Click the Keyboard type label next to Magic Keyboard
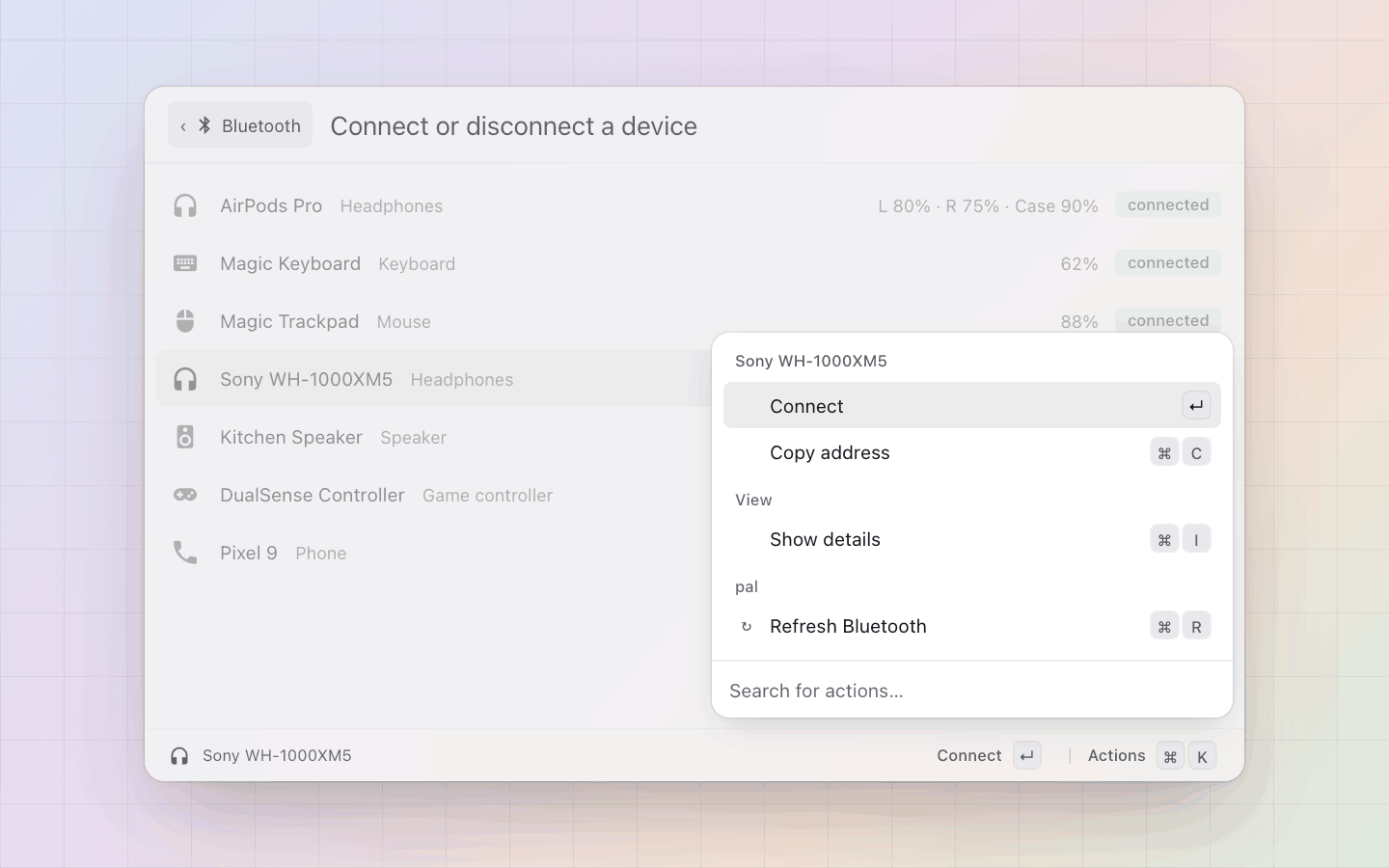 417,264
